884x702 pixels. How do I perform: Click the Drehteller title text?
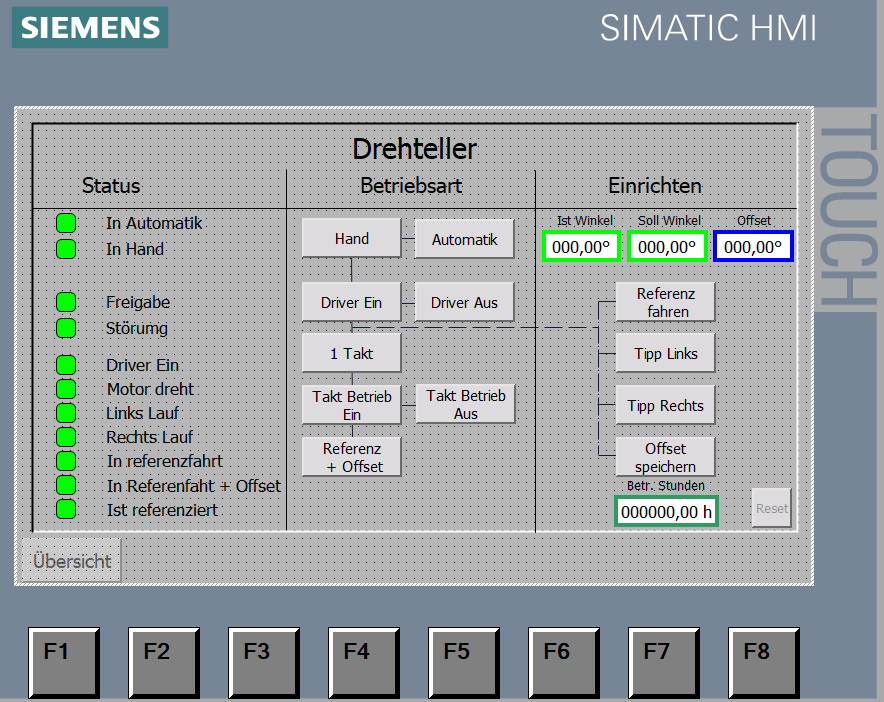pyautogui.click(x=414, y=149)
